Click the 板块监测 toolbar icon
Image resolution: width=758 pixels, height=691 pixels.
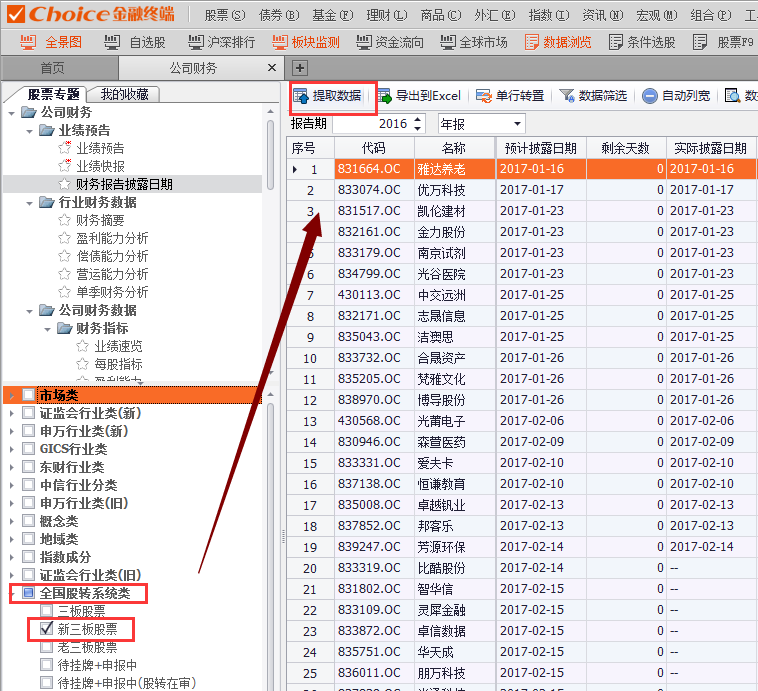[x=280, y=43]
